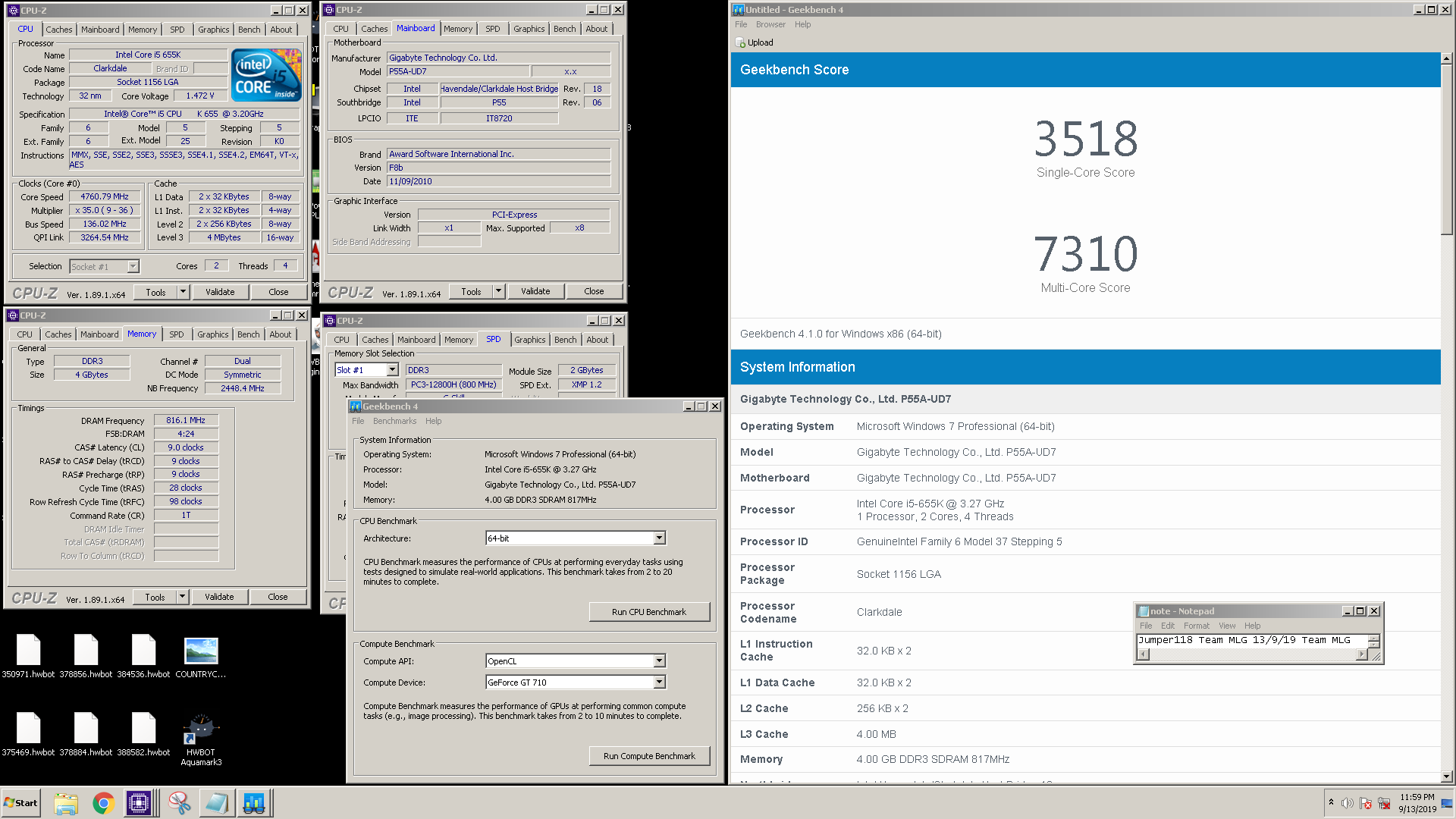Screen dimensions: 1456x819
Task: Click Run CPU Benchmark button
Action: pos(649,612)
